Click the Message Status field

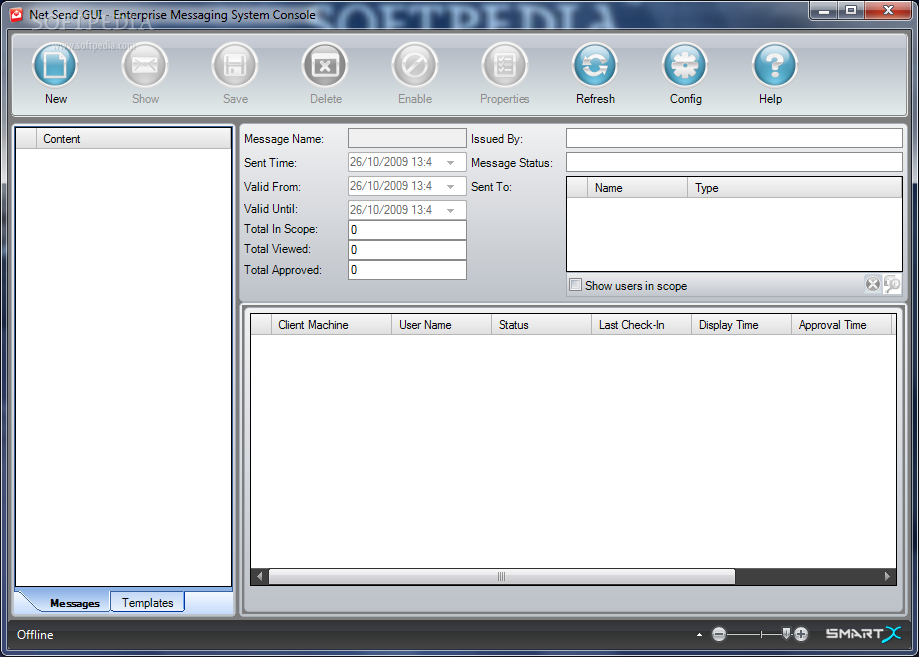tap(734, 162)
